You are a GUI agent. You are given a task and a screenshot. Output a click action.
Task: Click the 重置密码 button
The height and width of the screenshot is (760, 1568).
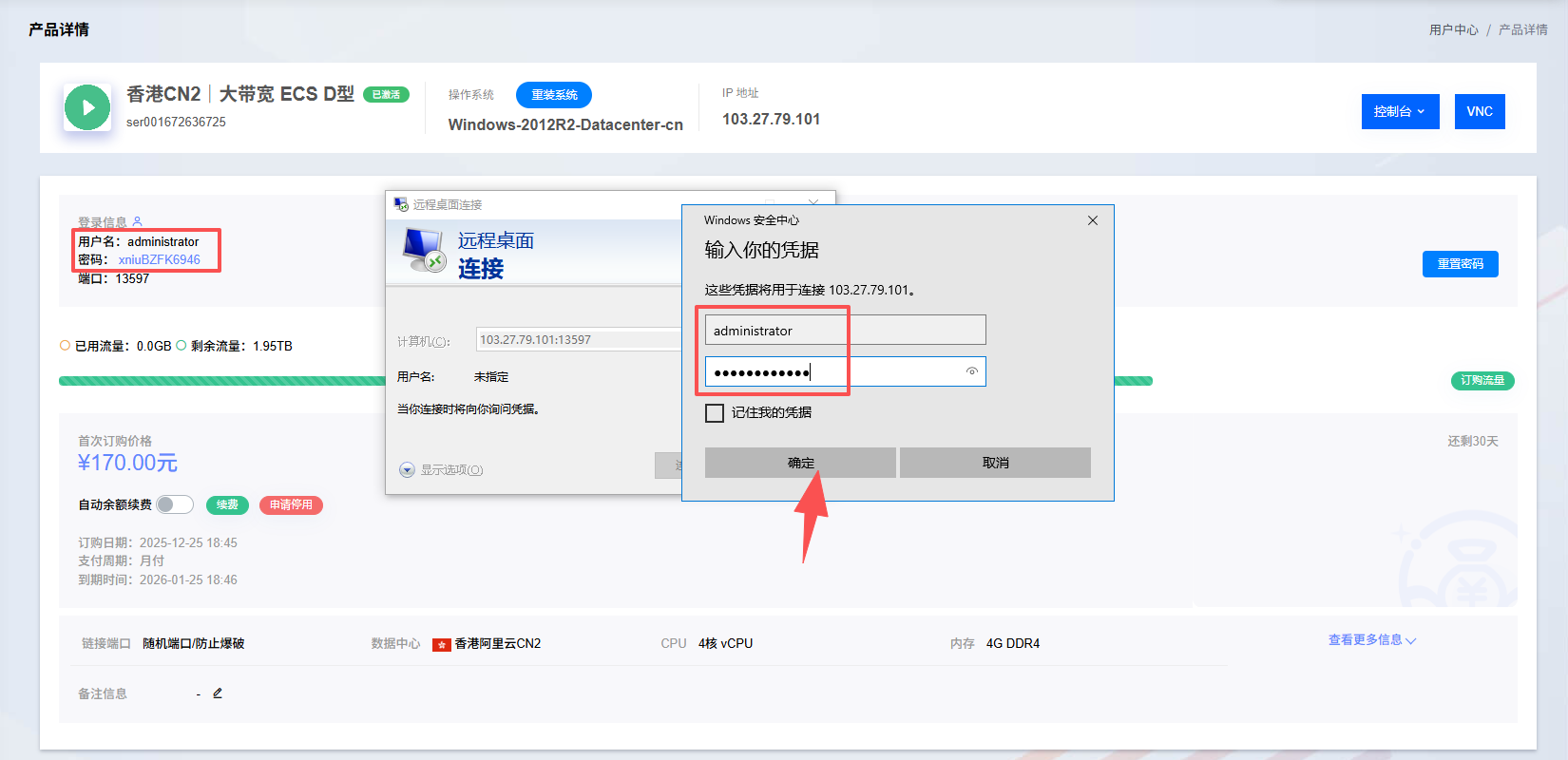[x=1460, y=264]
